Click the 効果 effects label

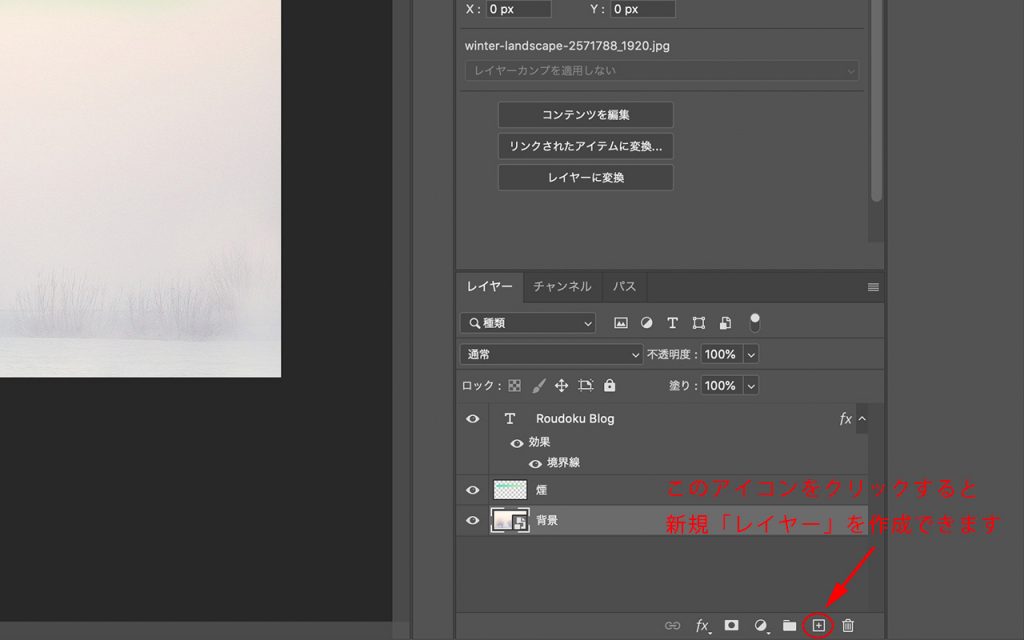(x=539, y=442)
